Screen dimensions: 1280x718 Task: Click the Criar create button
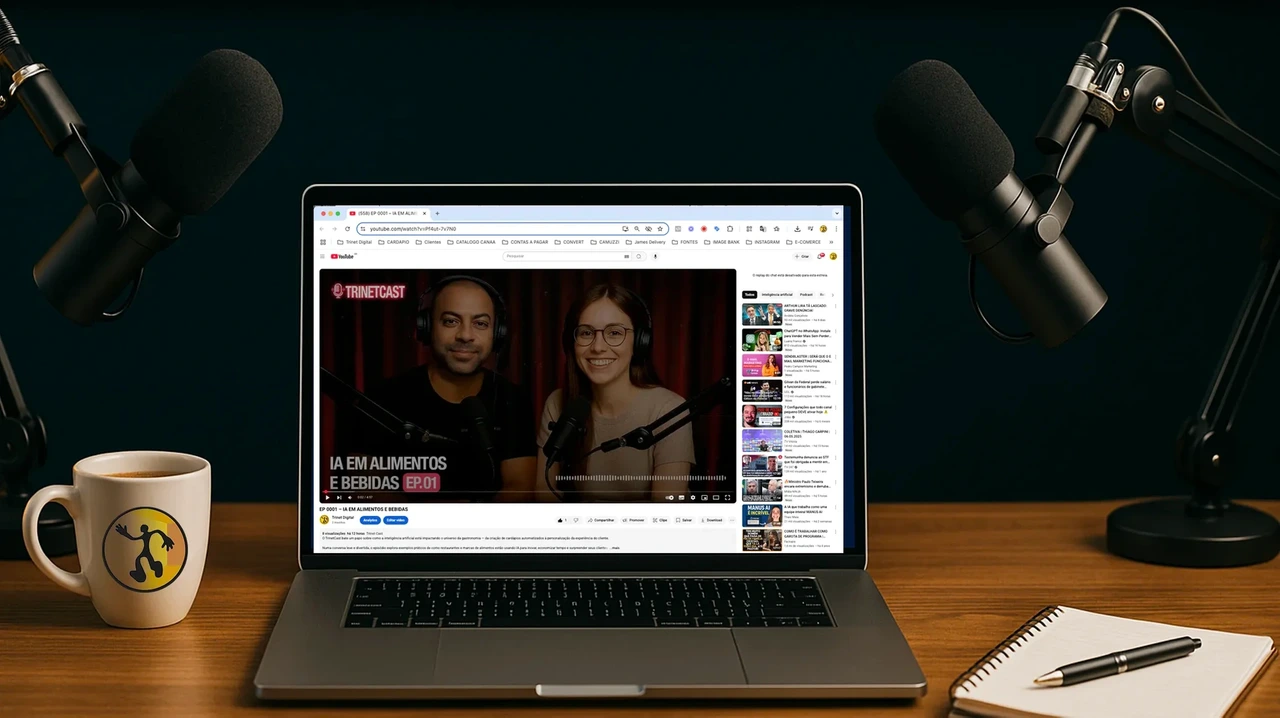coord(802,256)
